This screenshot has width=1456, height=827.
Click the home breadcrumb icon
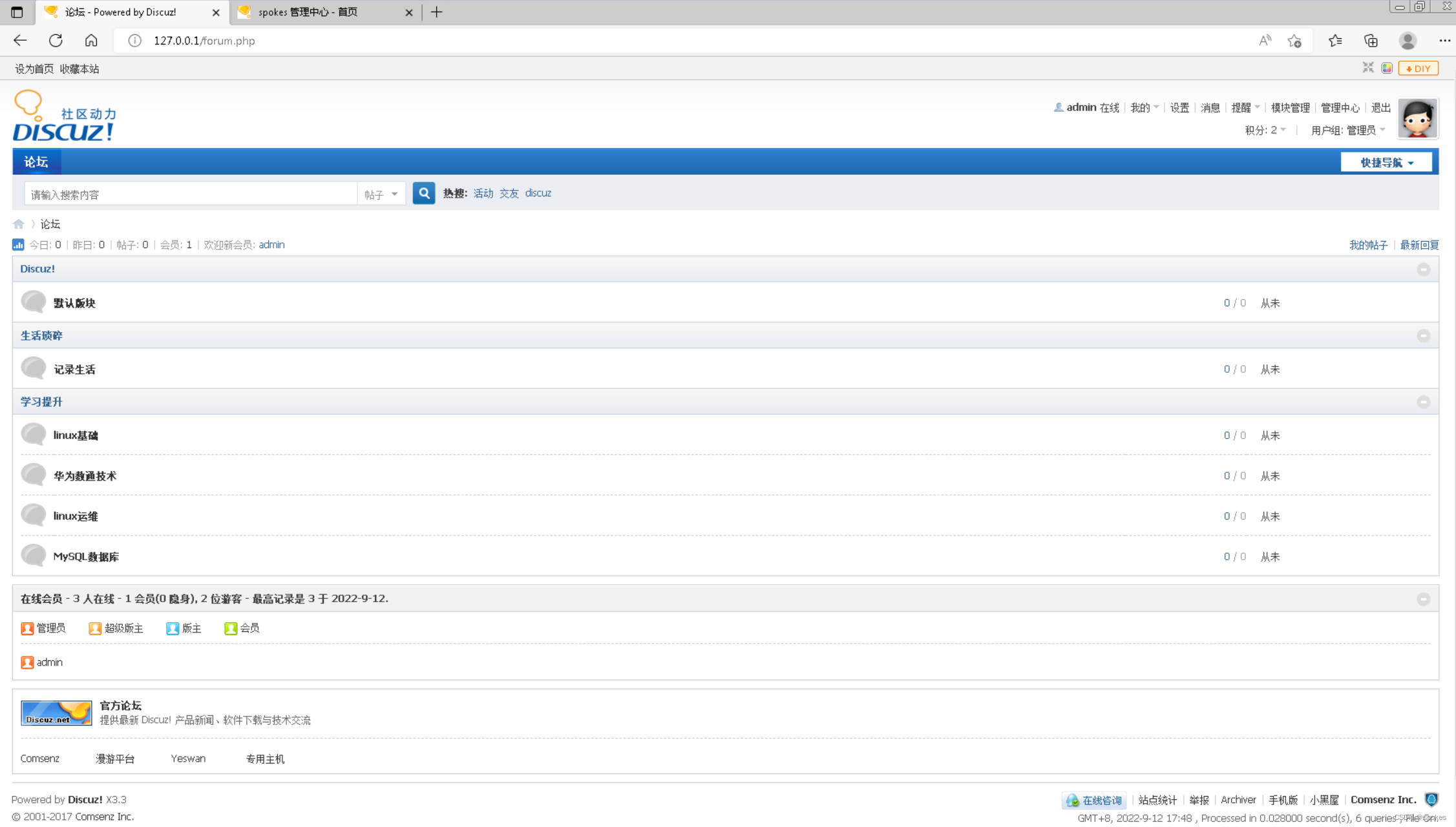18,224
